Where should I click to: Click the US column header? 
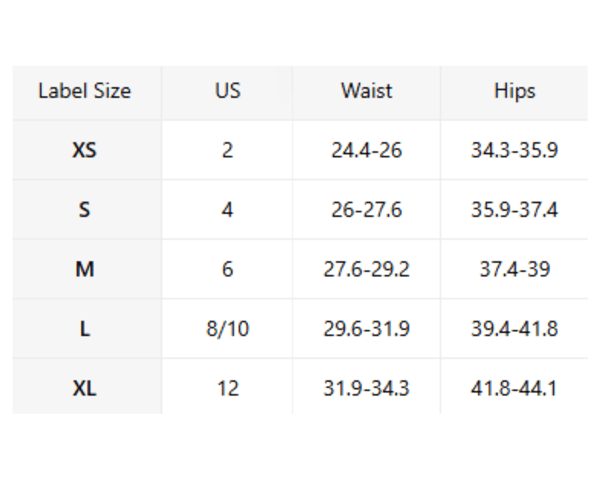(227, 91)
